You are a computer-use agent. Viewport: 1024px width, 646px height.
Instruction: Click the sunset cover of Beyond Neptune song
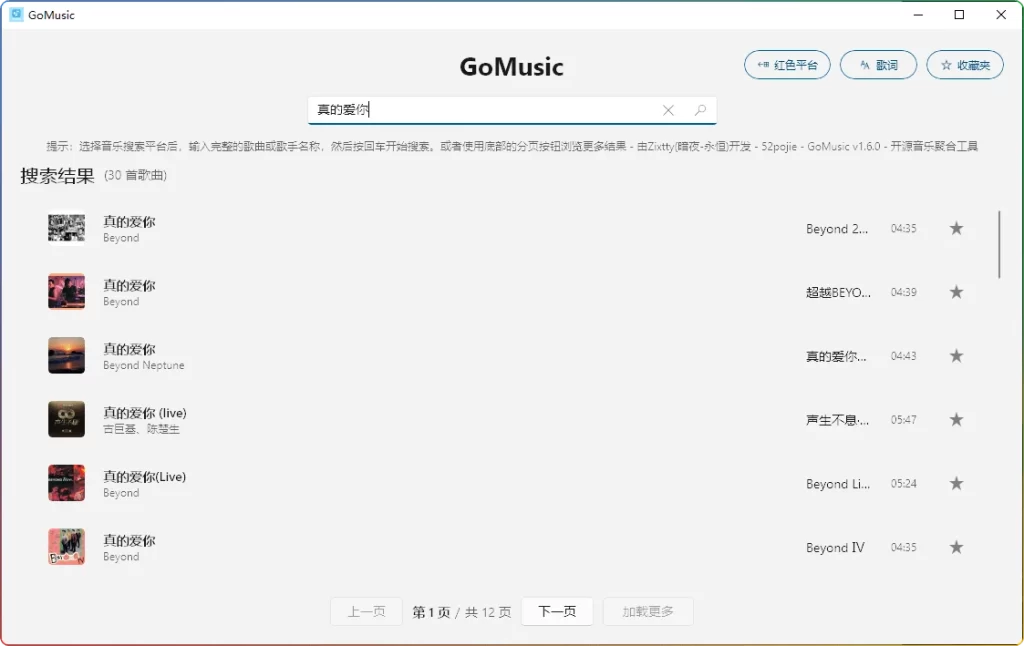(x=67, y=355)
